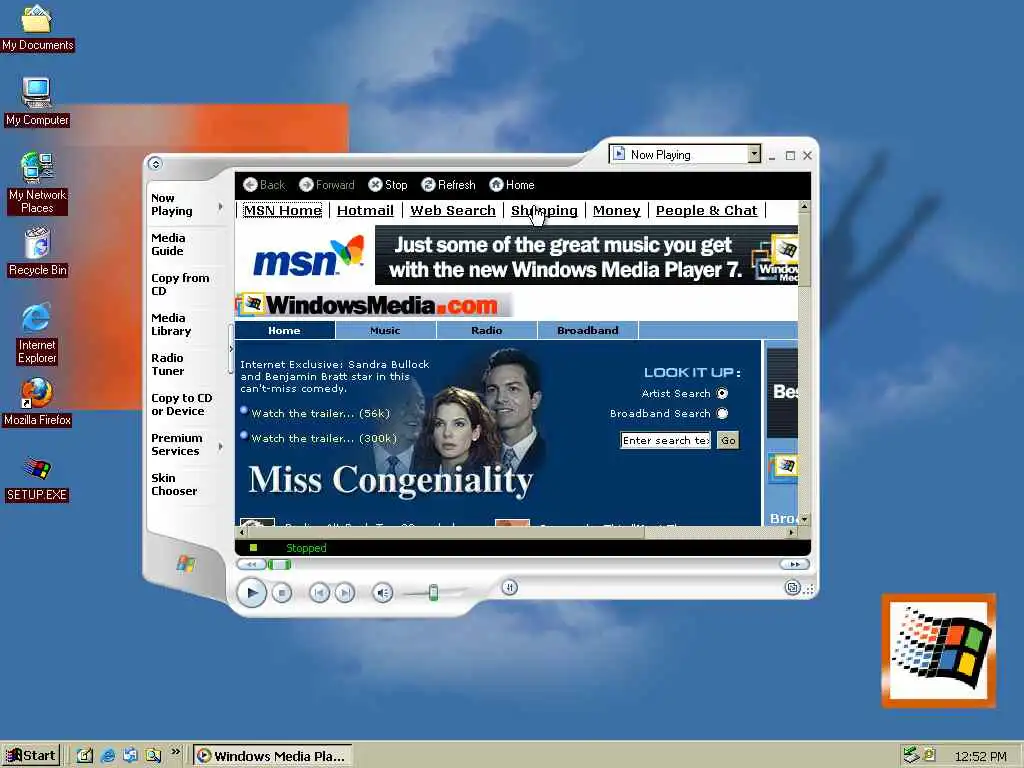Open My Computer desktop icon

click(37, 102)
